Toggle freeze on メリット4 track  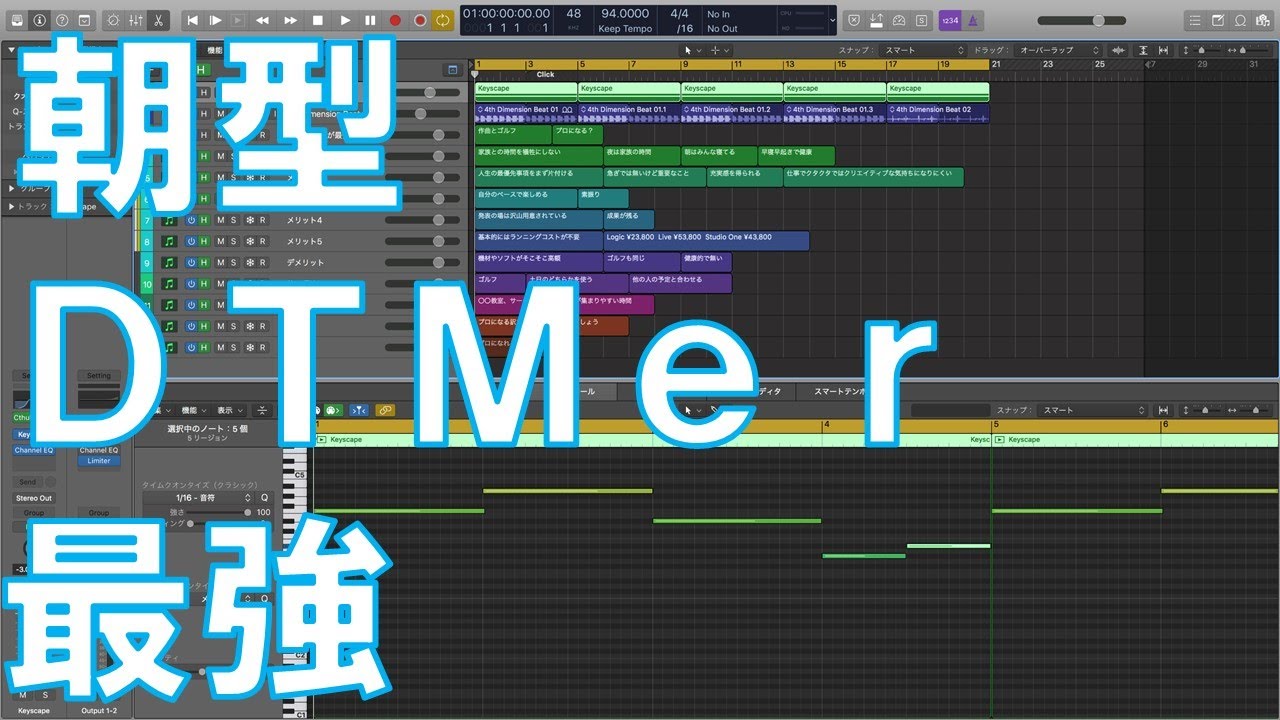250,220
